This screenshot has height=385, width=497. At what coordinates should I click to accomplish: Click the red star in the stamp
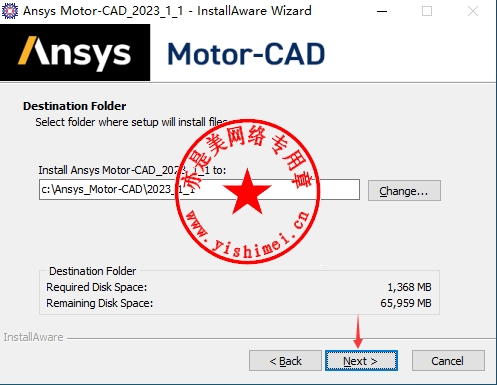(x=247, y=192)
